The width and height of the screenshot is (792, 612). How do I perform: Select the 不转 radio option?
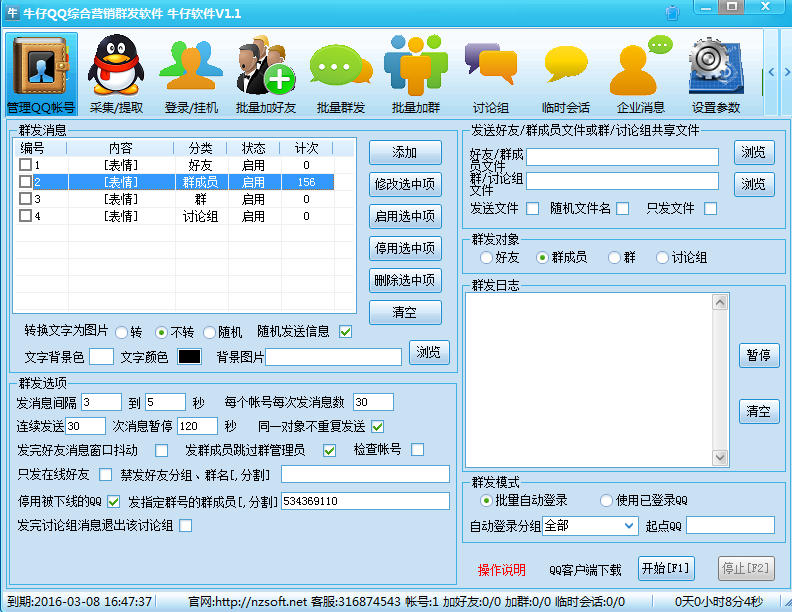click(161, 332)
